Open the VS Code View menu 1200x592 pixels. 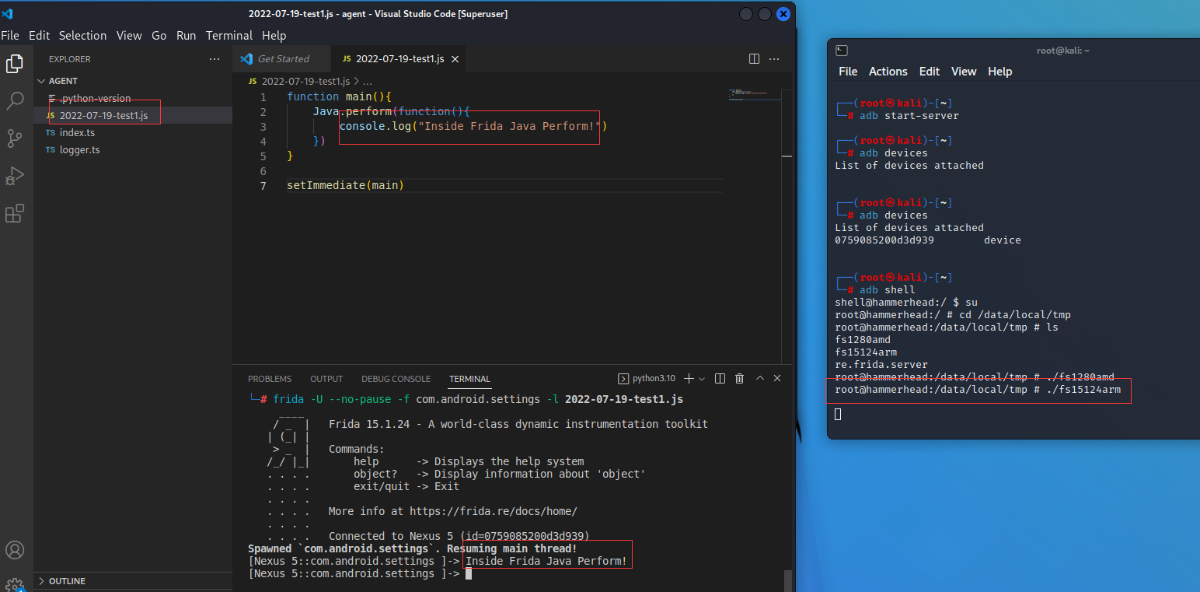coord(129,35)
